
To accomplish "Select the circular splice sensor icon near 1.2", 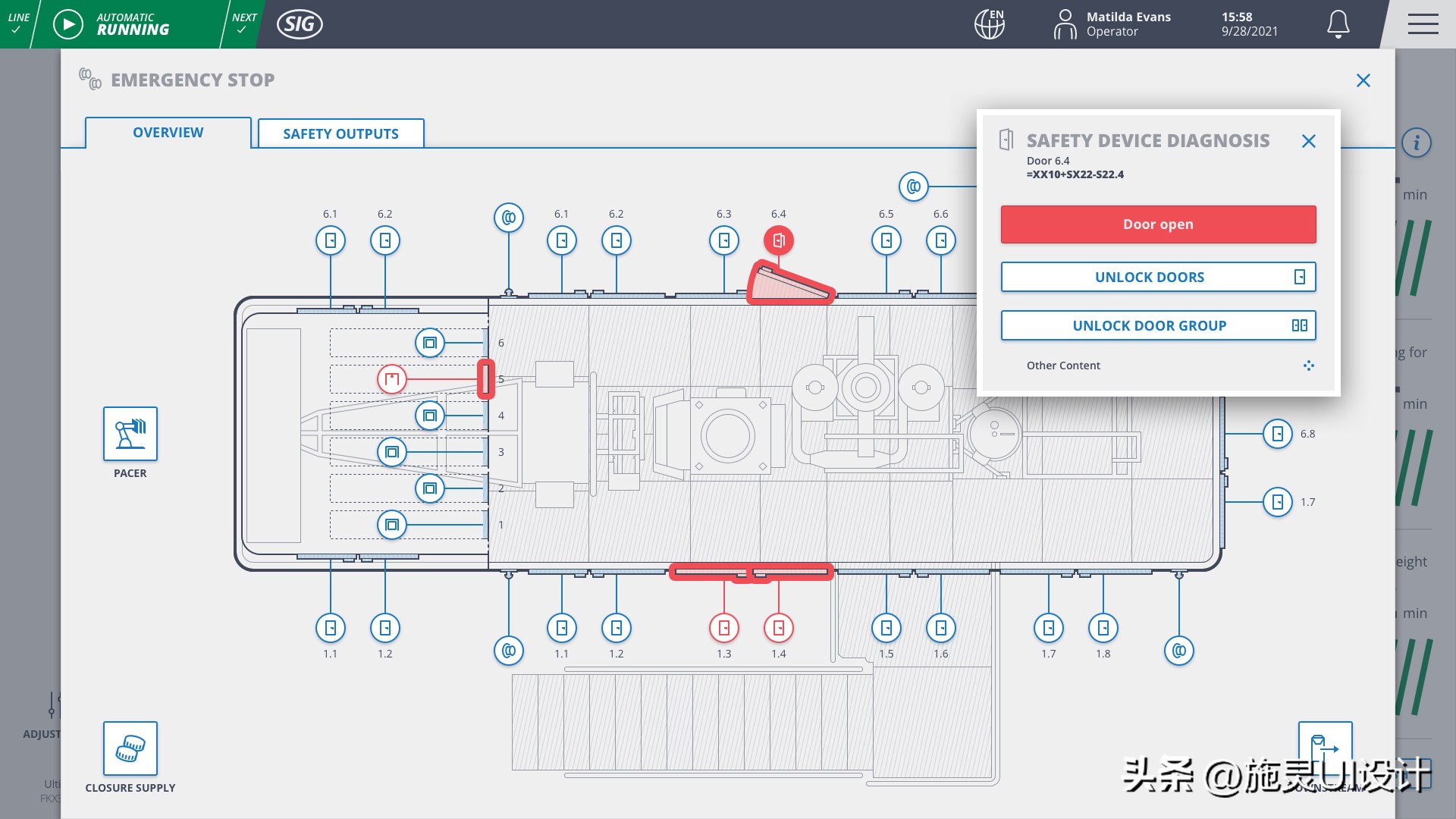I will coord(508,650).
